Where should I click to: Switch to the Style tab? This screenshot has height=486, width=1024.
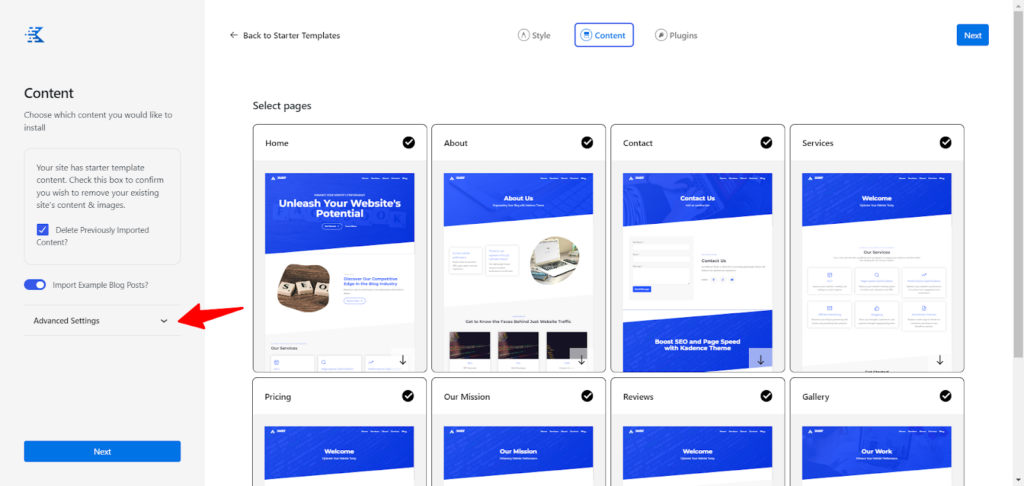534,35
